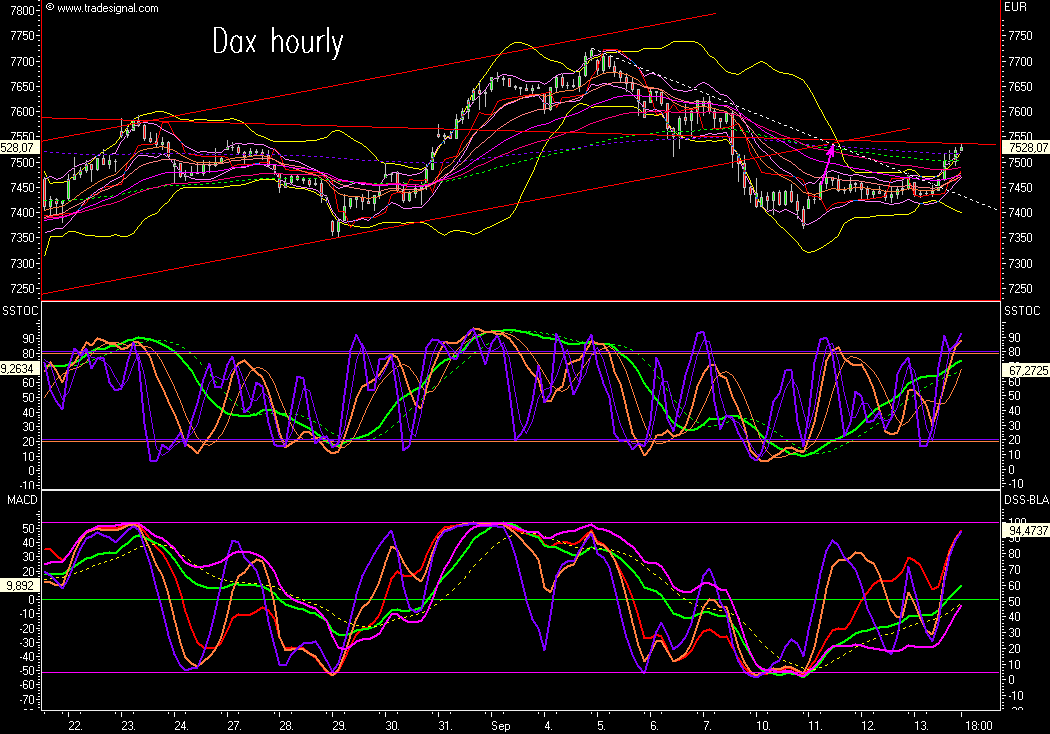The image size is (1050, 734).
Task: Select the 22. date marker on the time axis
Action: tap(74, 725)
